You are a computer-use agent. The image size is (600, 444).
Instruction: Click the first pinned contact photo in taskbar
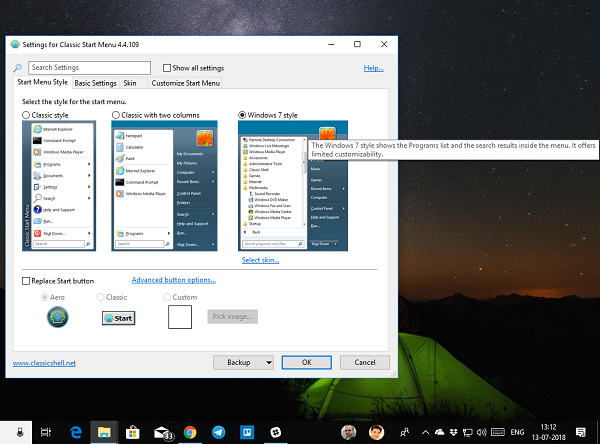tap(348, 433)
